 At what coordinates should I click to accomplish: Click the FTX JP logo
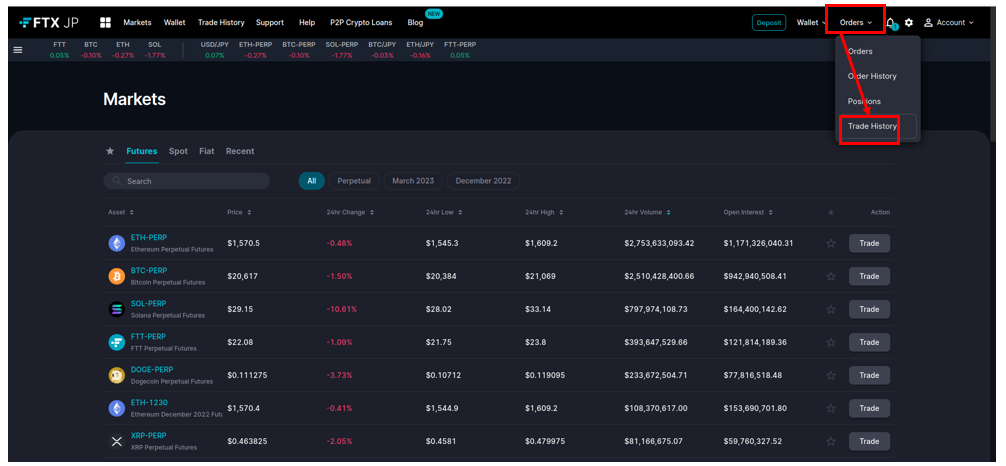coord(49,22)
